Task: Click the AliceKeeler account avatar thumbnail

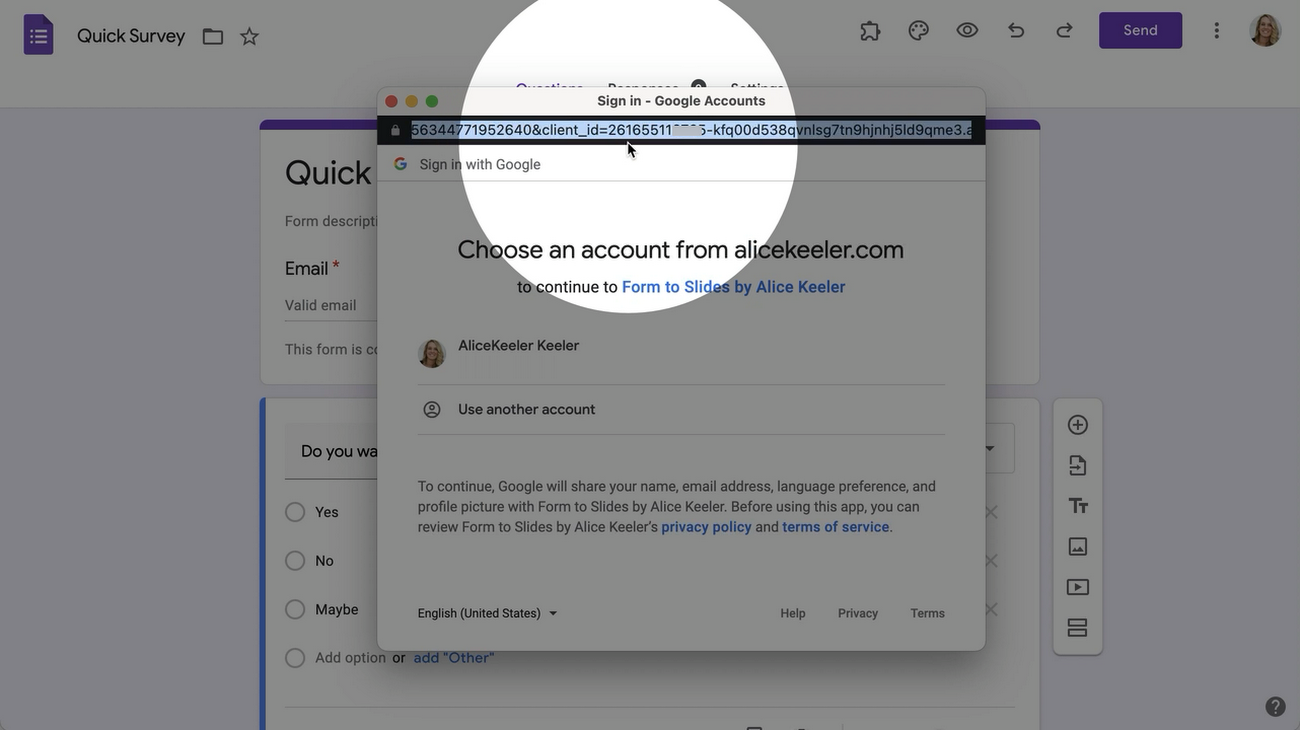Action: pyautogui.click(x=432, y=353)
